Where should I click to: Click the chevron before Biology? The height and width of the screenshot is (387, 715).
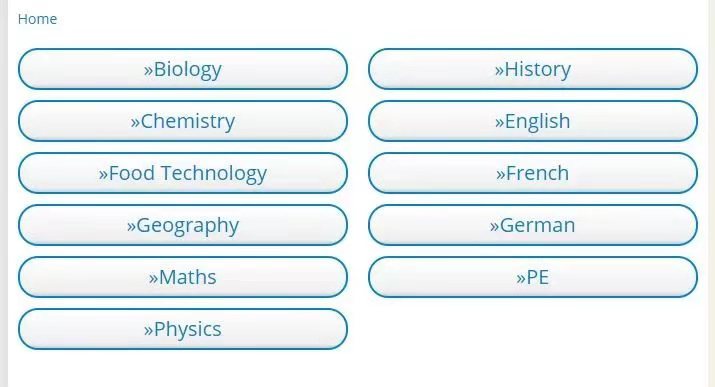(x=148, y=71)
